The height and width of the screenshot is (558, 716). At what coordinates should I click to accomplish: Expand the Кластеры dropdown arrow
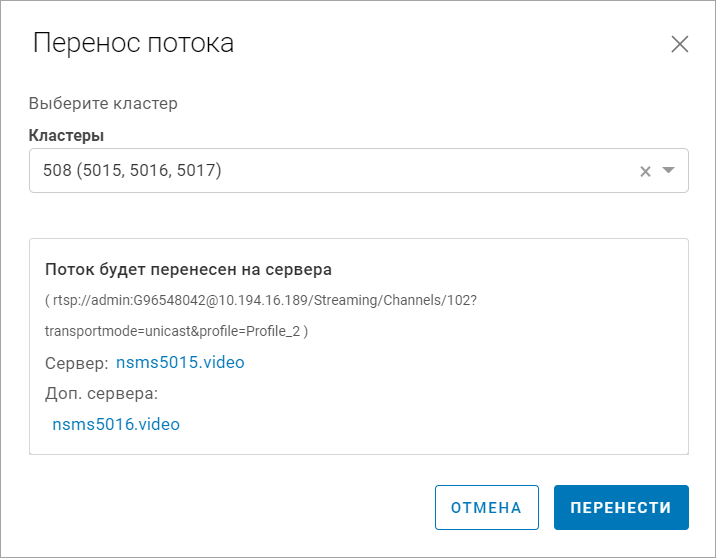pyautogui.click(x=669, y=171)
